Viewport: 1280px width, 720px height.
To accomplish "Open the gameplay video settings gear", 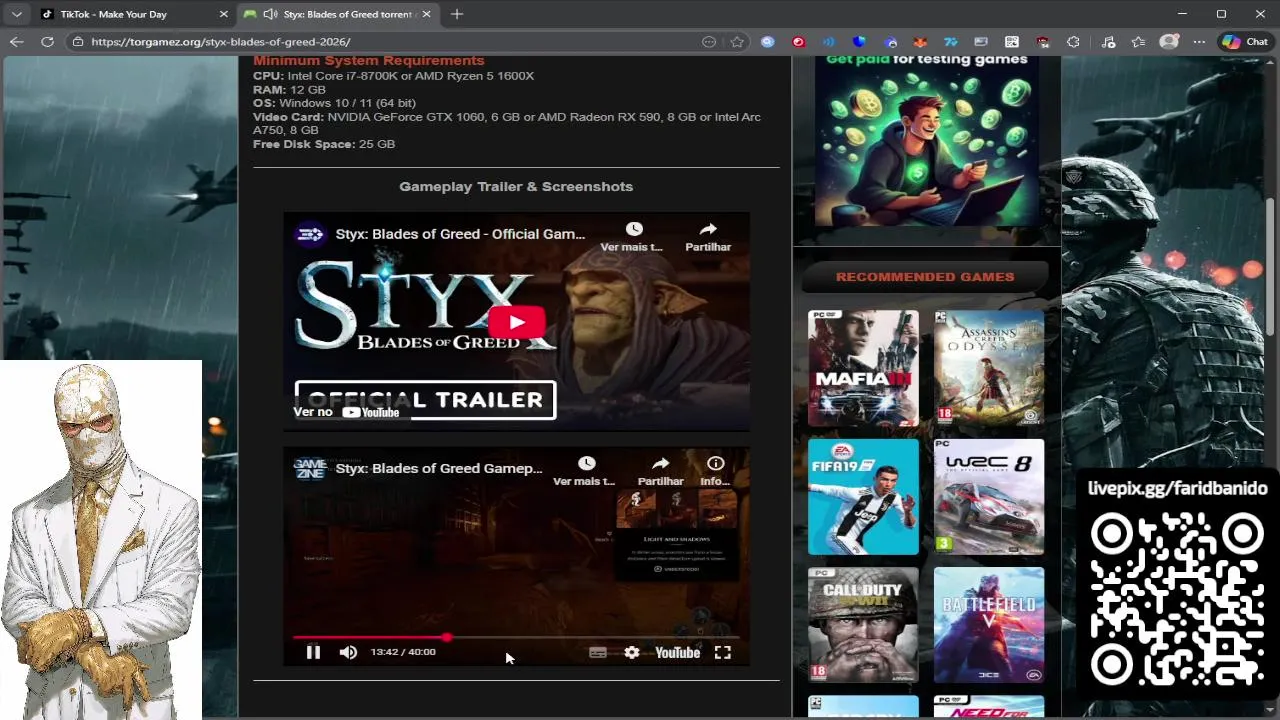I will pos(632,652).
